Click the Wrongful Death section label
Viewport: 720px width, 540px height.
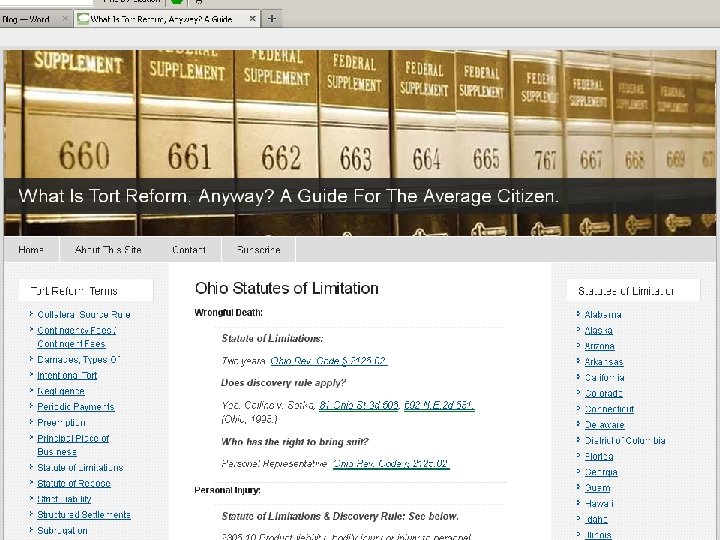(228, 313)
